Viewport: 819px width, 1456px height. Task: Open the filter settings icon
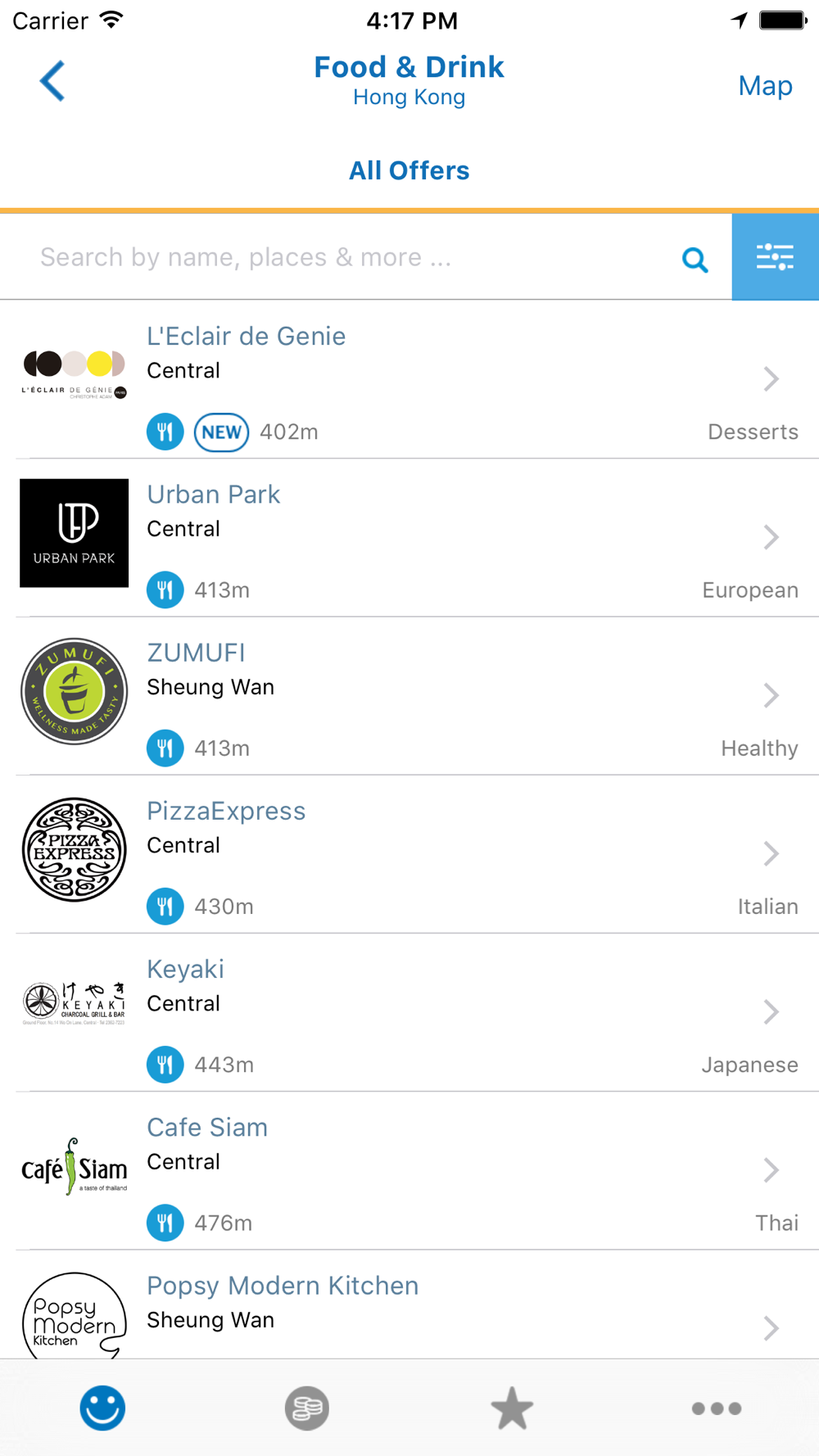[775, 257]
